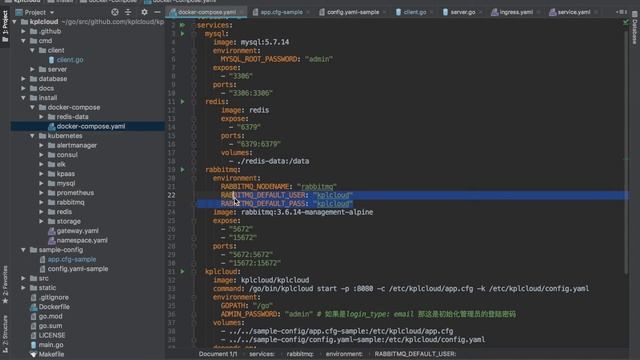Select config.yaml-sample in project tree
This screenshot has width=640, height=360.
[x=78, y=269]
